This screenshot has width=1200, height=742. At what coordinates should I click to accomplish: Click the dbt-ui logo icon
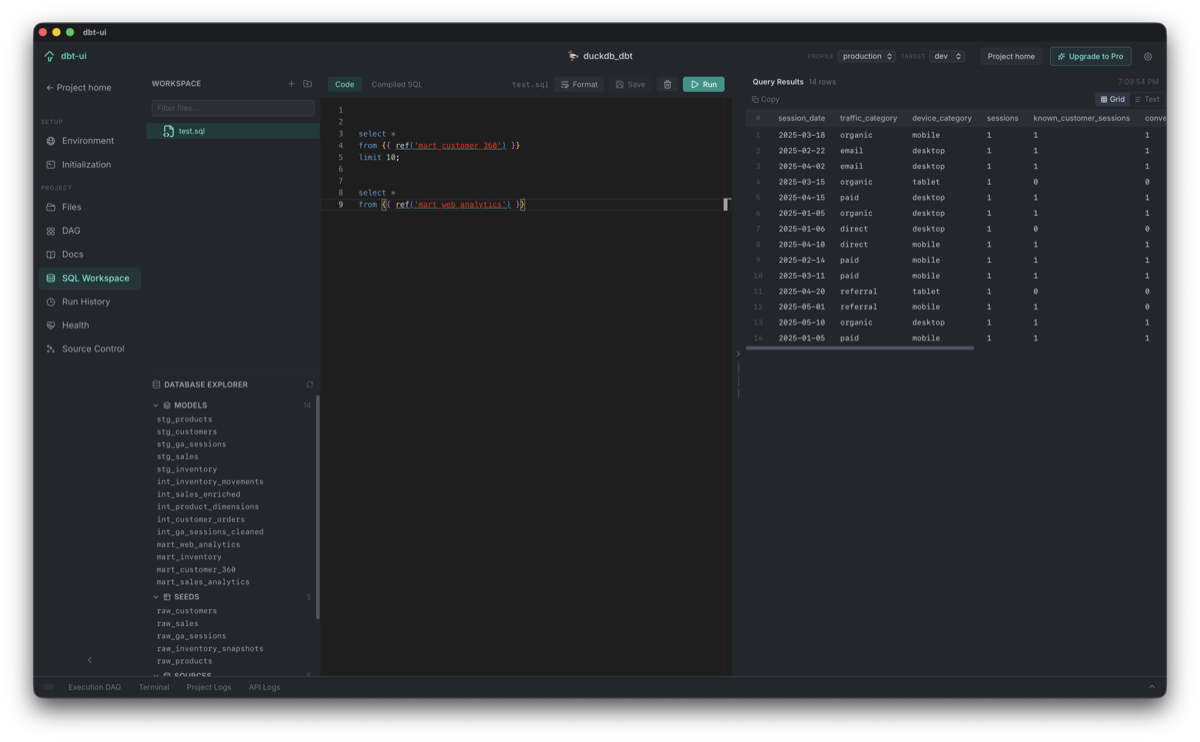(49, 56)
